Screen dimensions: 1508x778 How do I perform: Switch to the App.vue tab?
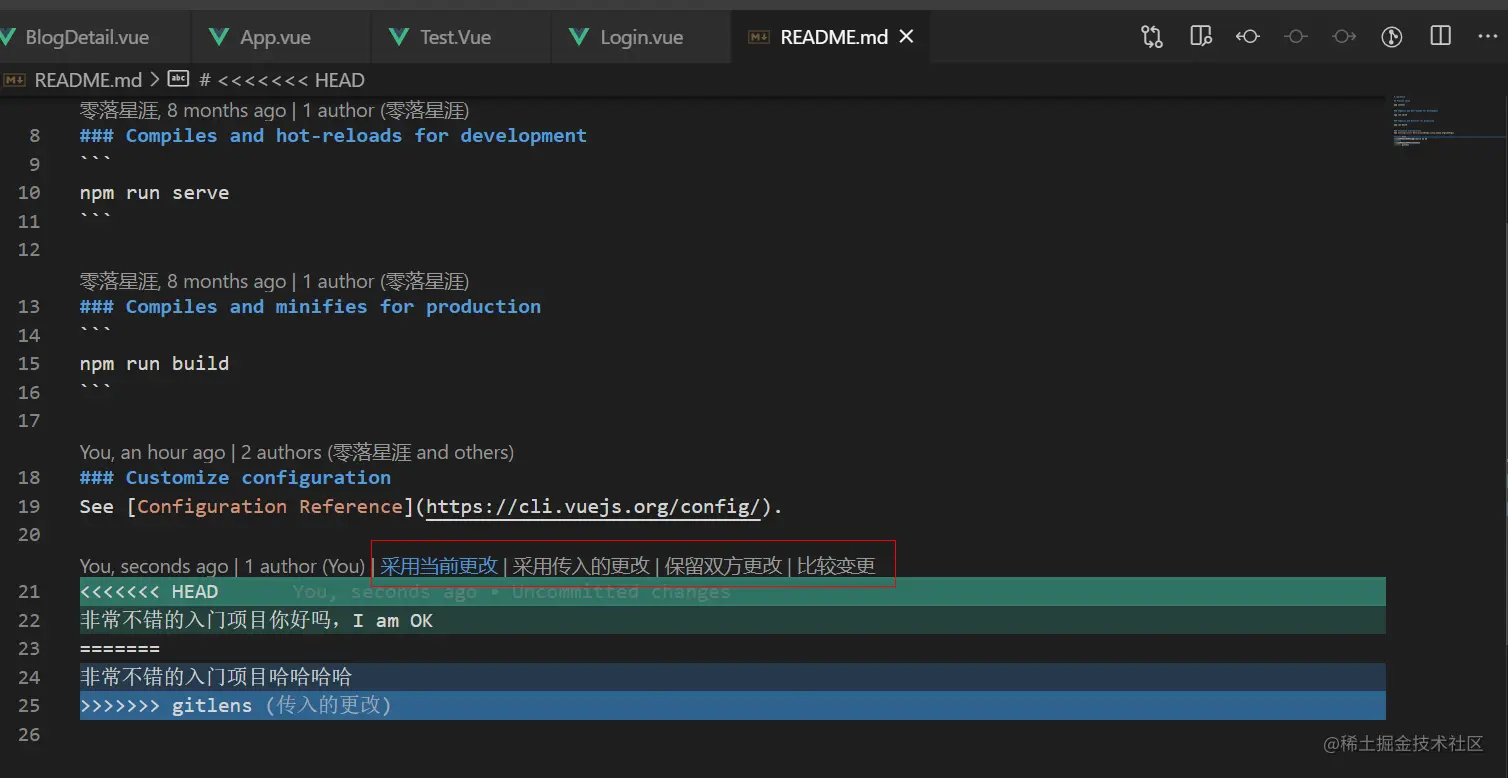coord(274,37)
